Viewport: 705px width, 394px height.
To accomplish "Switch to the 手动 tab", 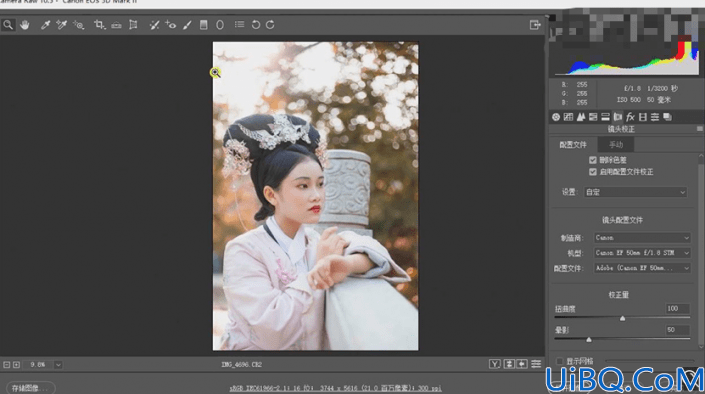I will 616,145.
